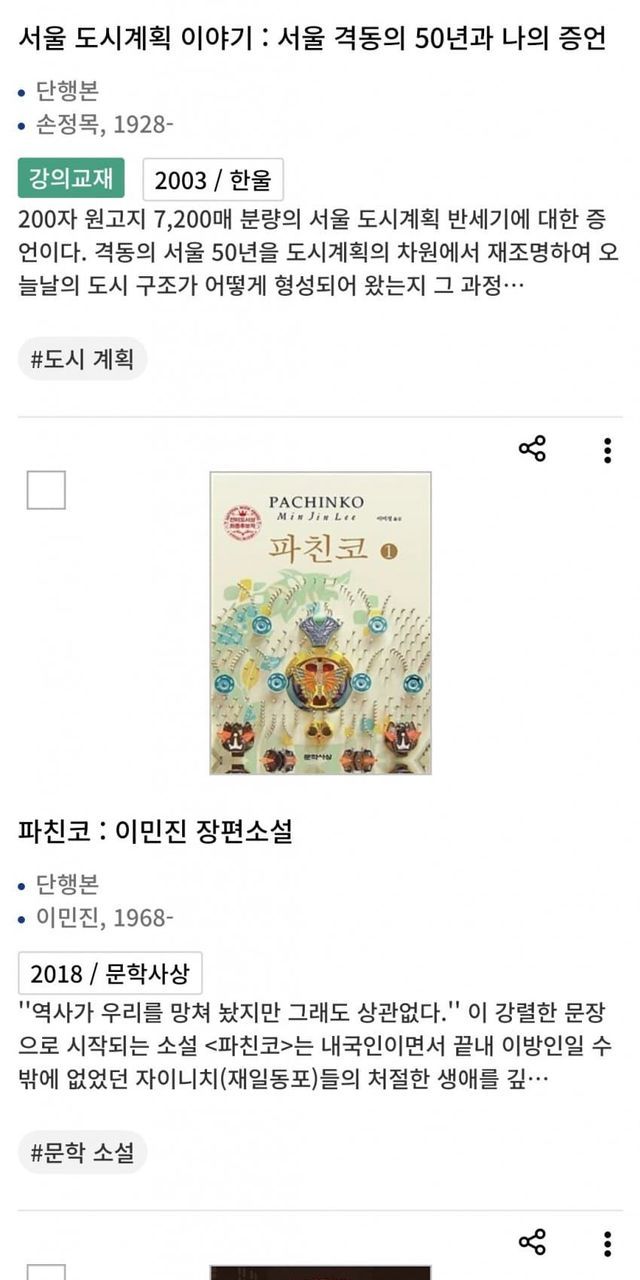Select the #문학 소설 hashtag

pos(82,1153)
